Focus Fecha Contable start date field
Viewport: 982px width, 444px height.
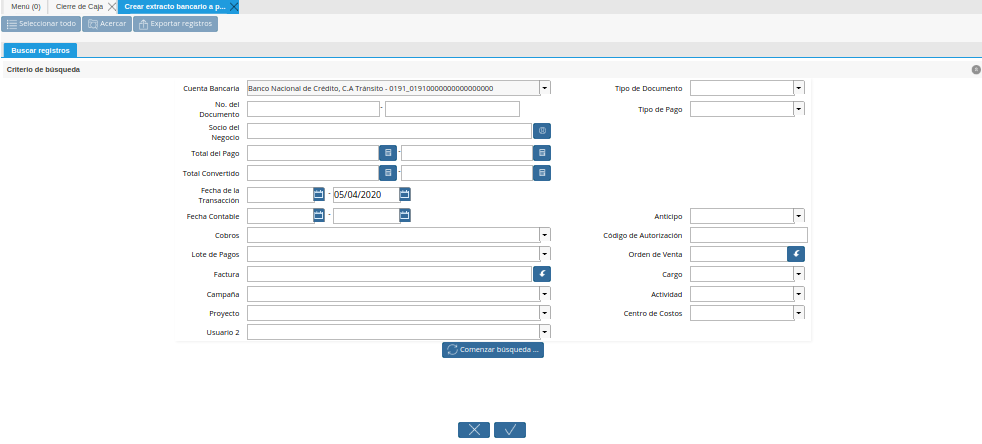tap(280, 216)
